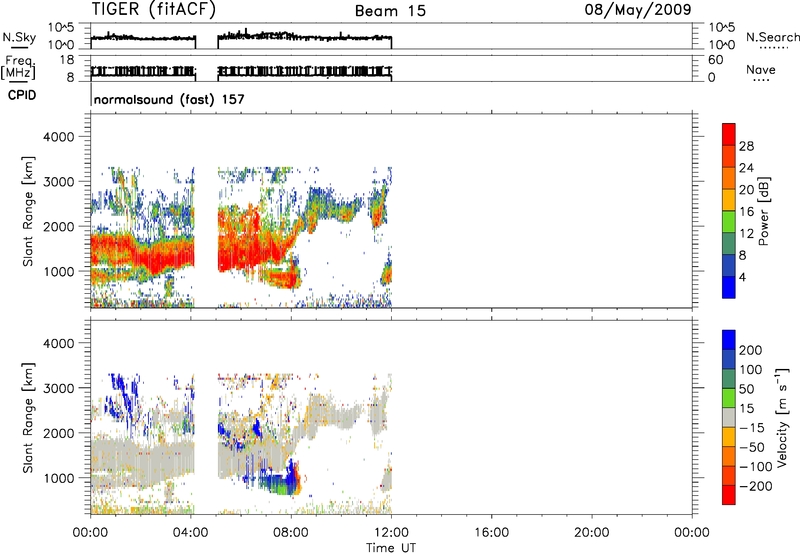This screenshot has height=554, width=800.
Task: Click the gray band of velocity colorbar
Action: (729, 418)
